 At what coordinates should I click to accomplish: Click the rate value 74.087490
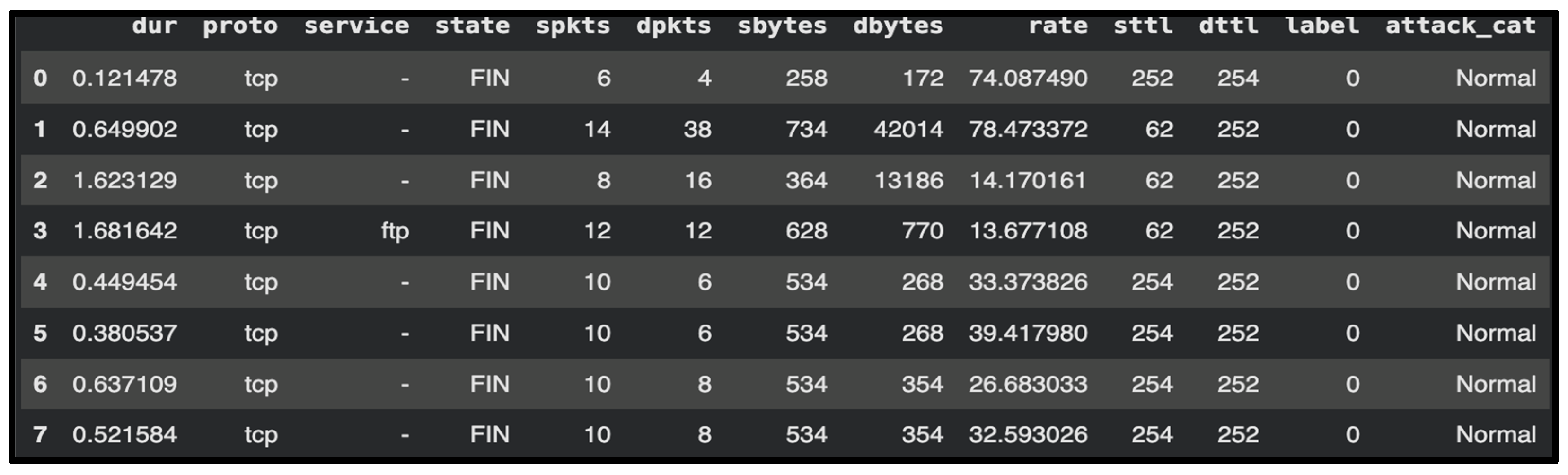point(1028,78)
